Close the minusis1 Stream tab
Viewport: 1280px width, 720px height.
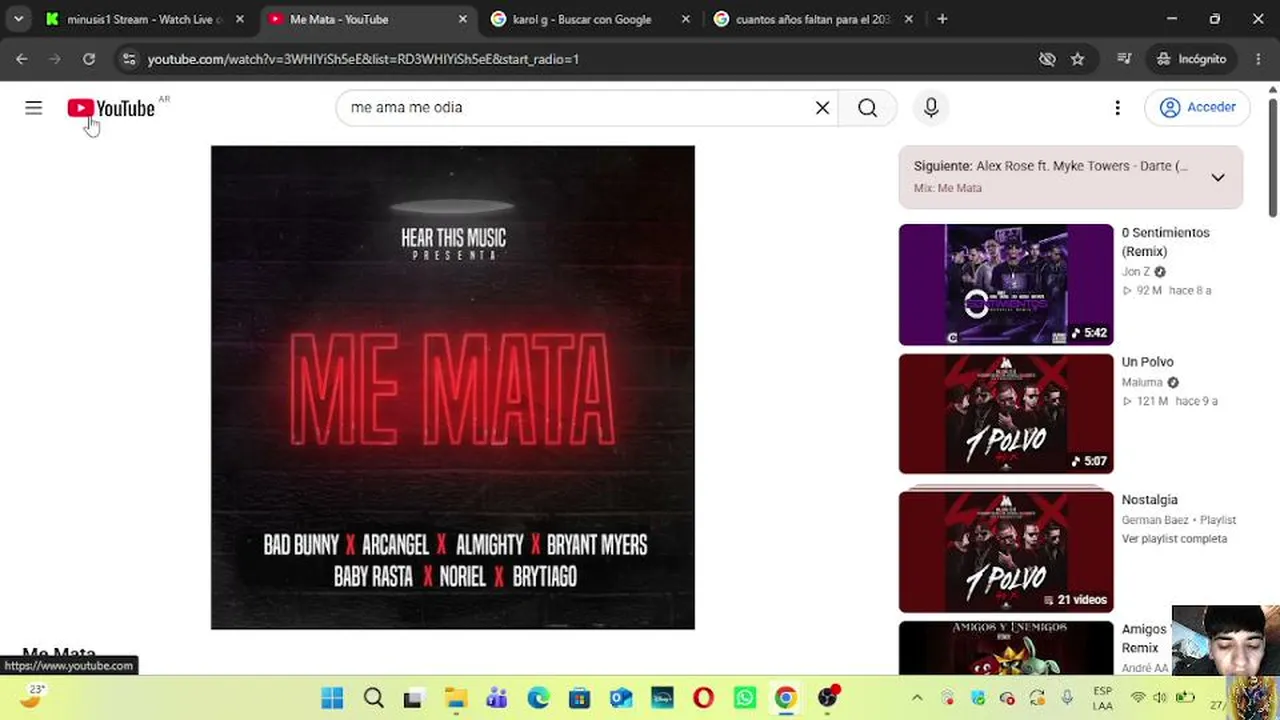[239, 19]
